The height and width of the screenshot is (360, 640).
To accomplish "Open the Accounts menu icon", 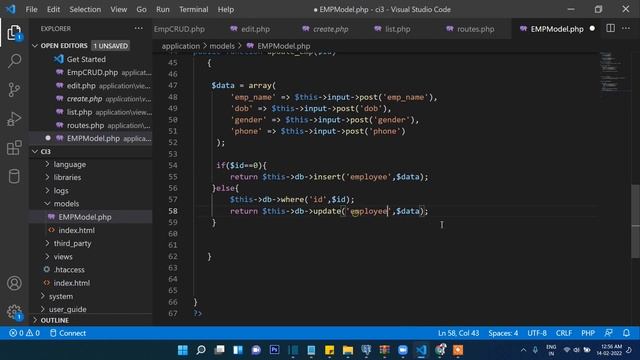I will pyautogui.click(x=14, y=283).
